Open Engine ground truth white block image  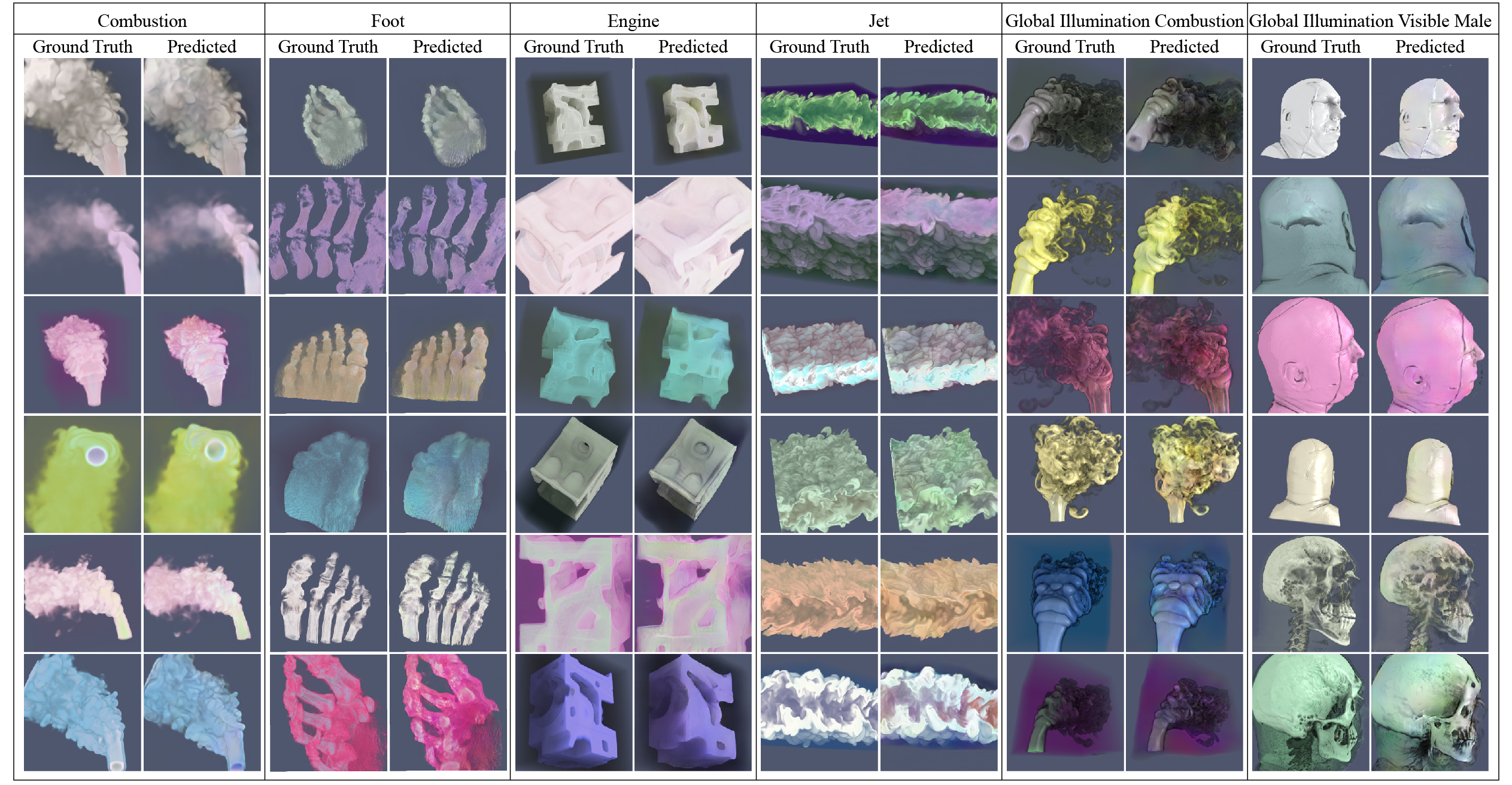coord(573,116)
